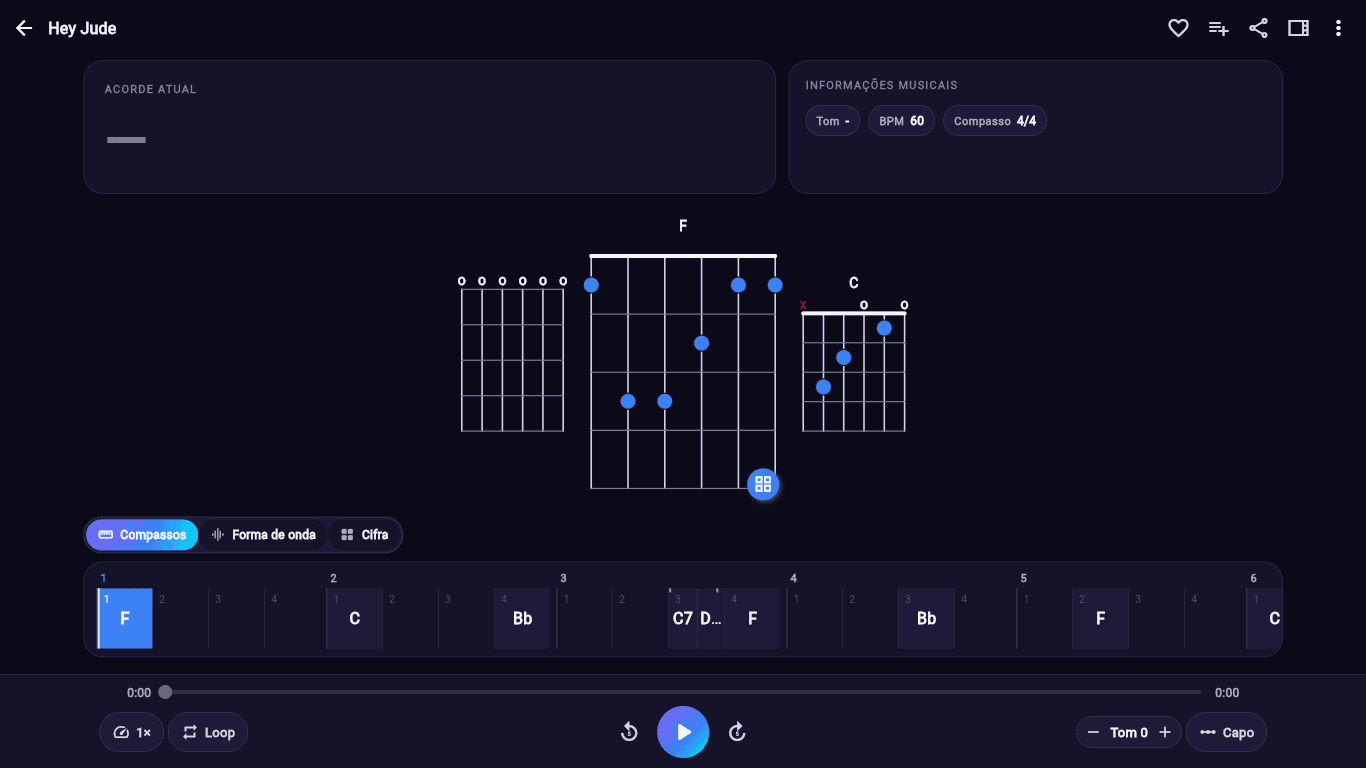Image resolution: width=1366 pixels, height=768 pixels.
Task: Click the Compasso 4/4 chip
Action: (995, 121)
